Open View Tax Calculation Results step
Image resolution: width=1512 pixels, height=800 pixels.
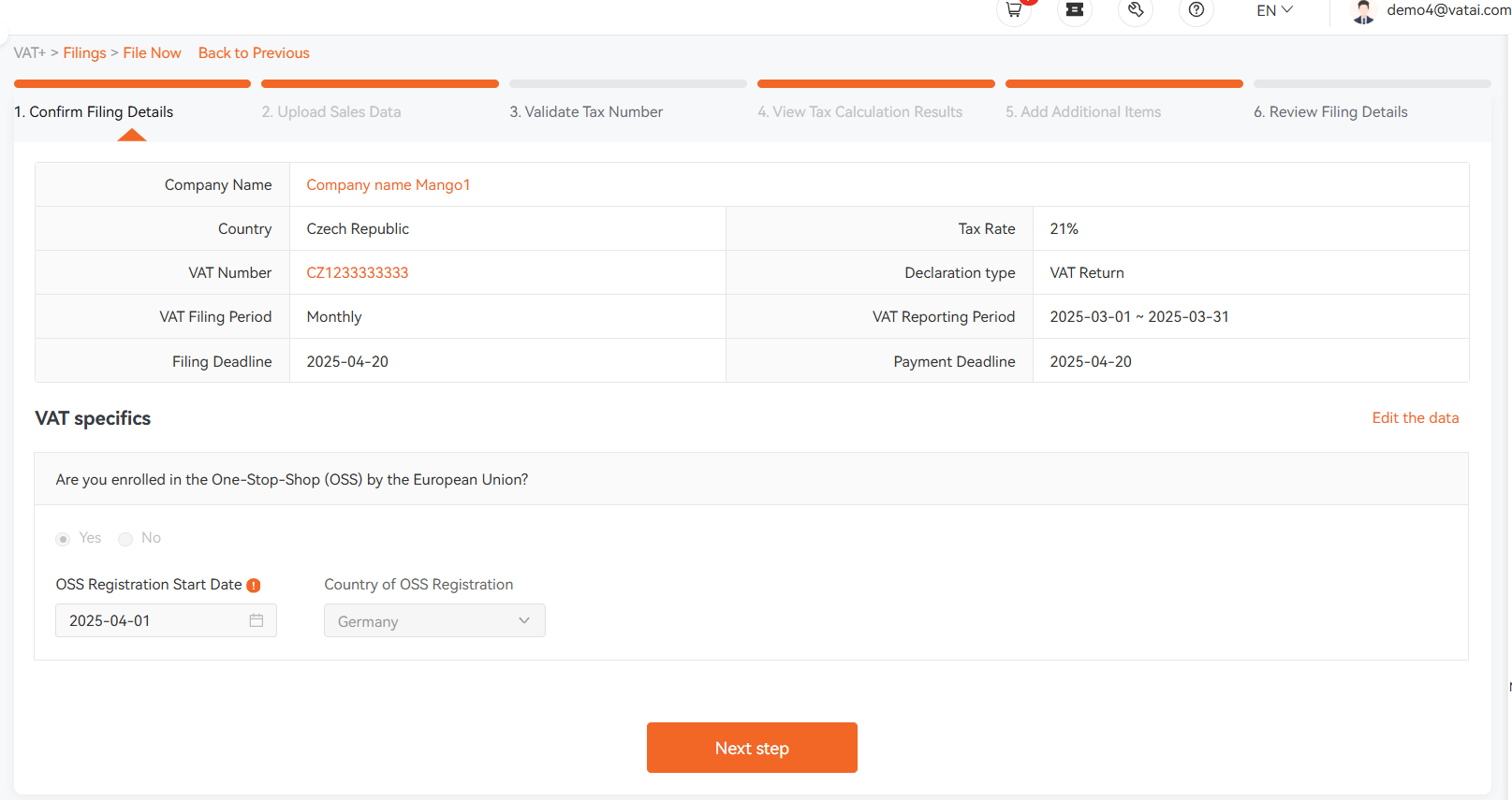coord(859,111)
